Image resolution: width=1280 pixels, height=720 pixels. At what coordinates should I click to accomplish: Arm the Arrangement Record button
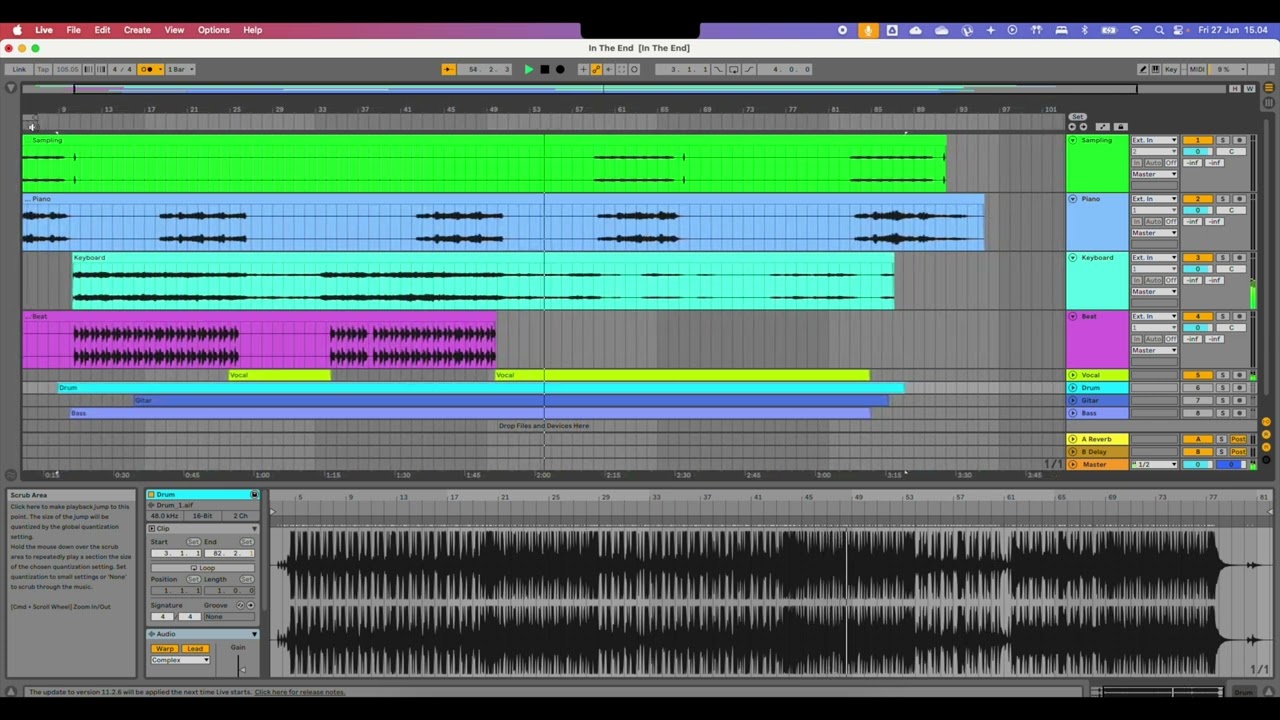click(560, 69)
